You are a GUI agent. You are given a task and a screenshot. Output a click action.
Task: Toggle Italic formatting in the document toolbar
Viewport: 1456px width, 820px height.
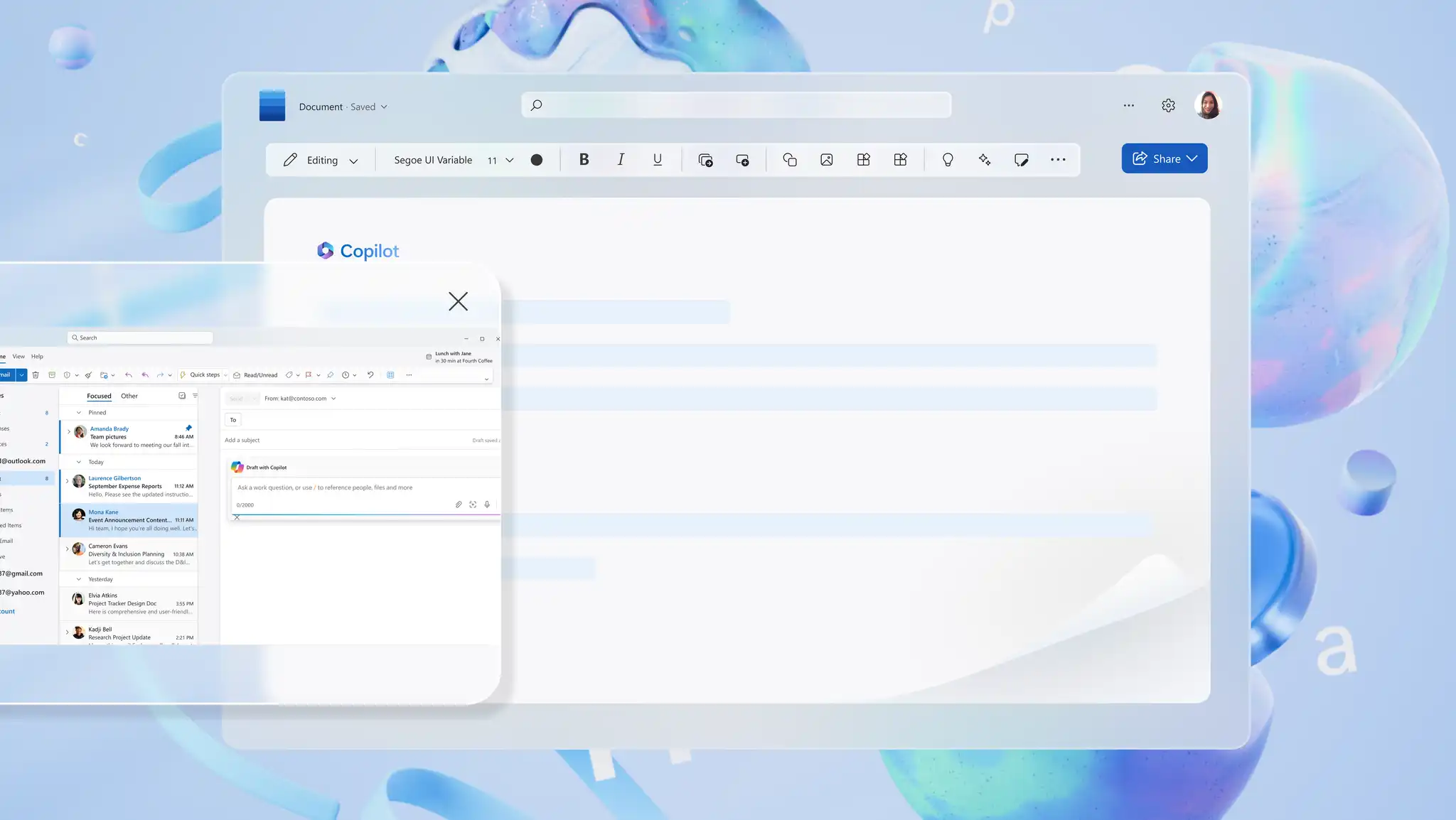(x=621, y=160)
